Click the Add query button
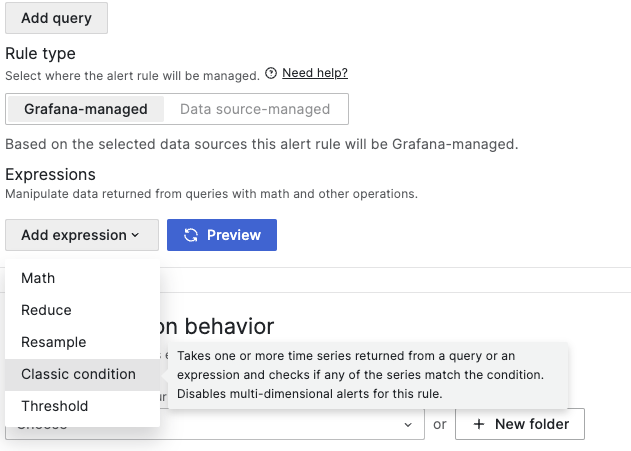Viewport: 631px width, 451px height. click(x=56, y=18)
